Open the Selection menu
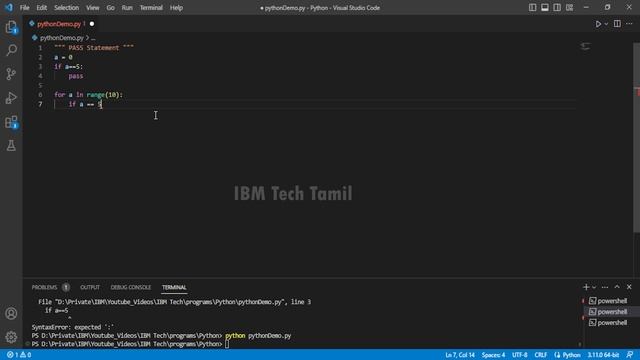640x360 pixels. 66,7
